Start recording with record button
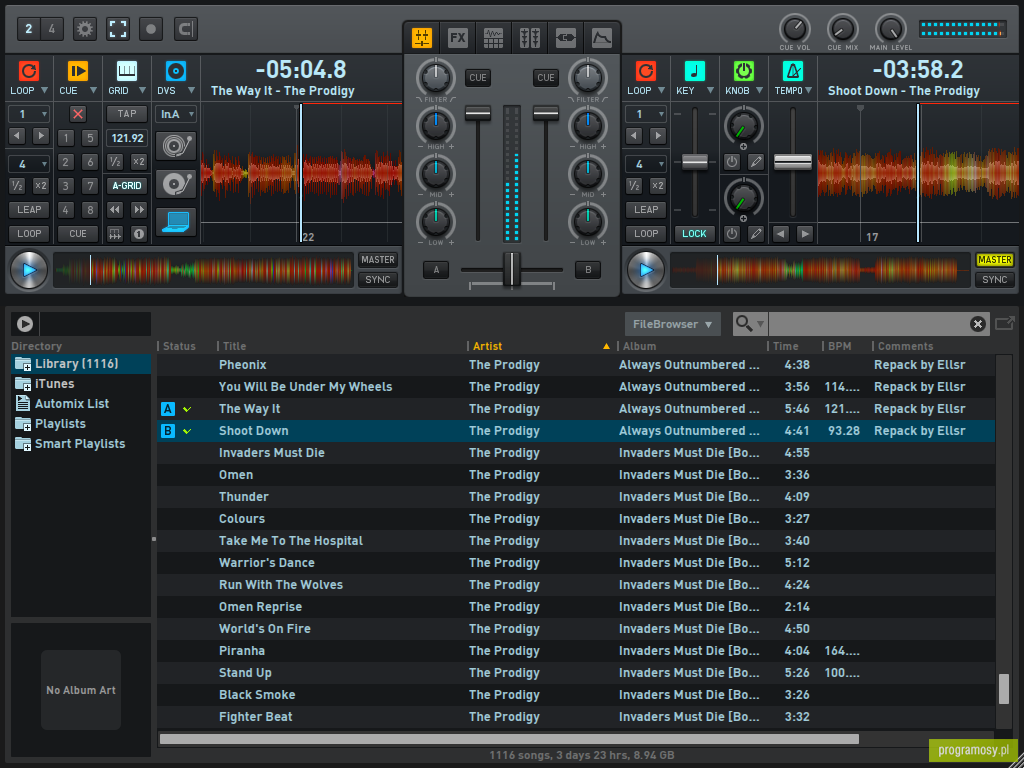 coord(151,29)
